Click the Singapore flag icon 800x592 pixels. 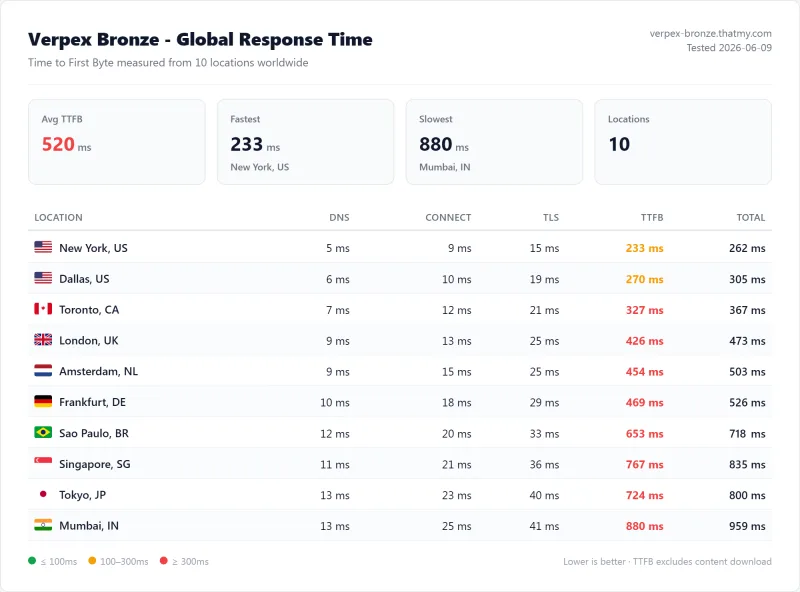43,461
